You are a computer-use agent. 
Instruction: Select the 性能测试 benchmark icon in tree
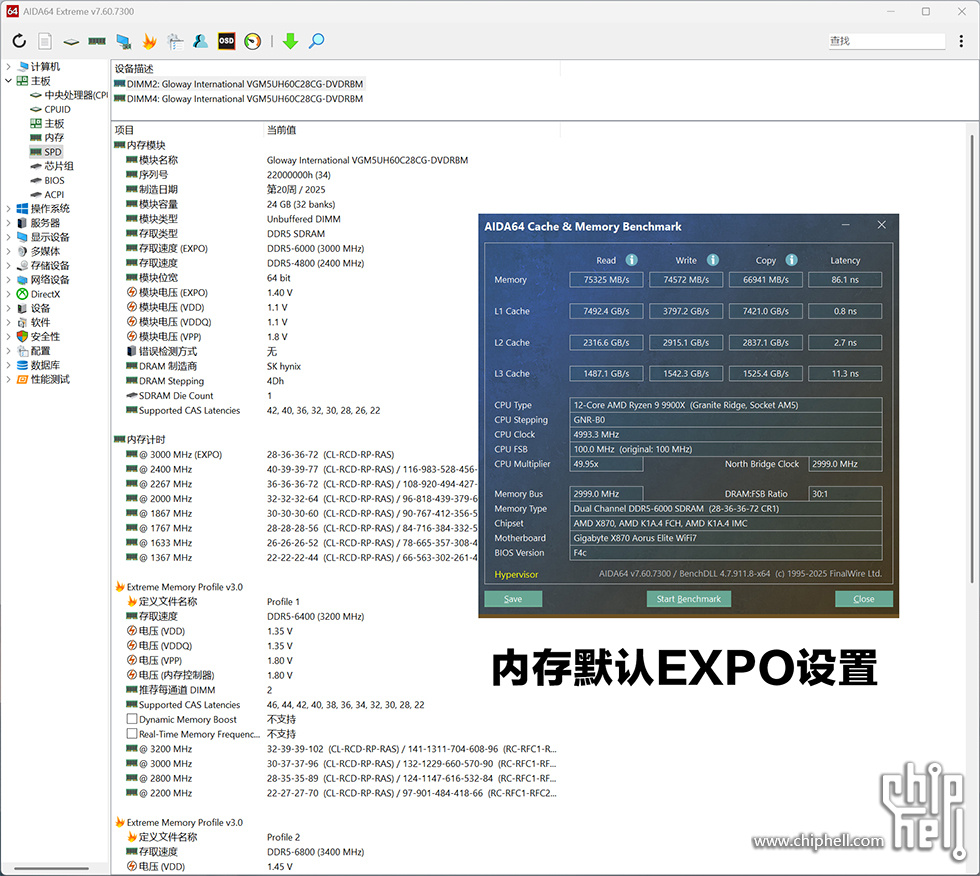point(22,380)
